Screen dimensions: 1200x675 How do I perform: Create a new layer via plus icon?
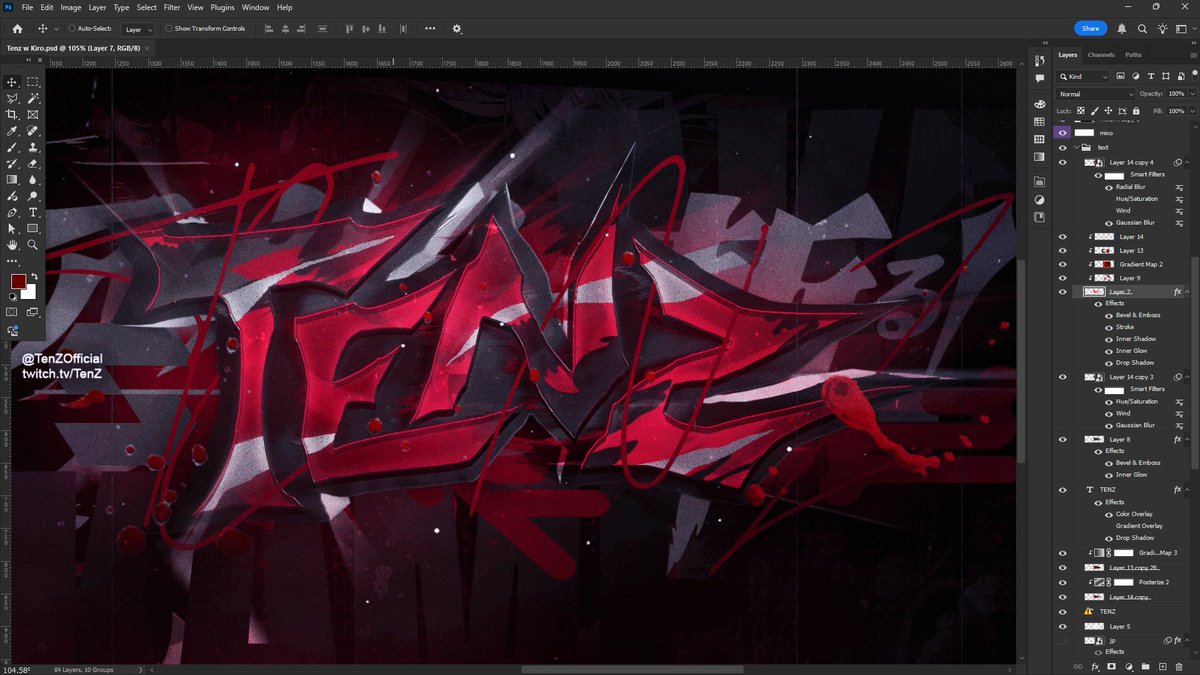pyautogui.click(x=1162, y=666)
